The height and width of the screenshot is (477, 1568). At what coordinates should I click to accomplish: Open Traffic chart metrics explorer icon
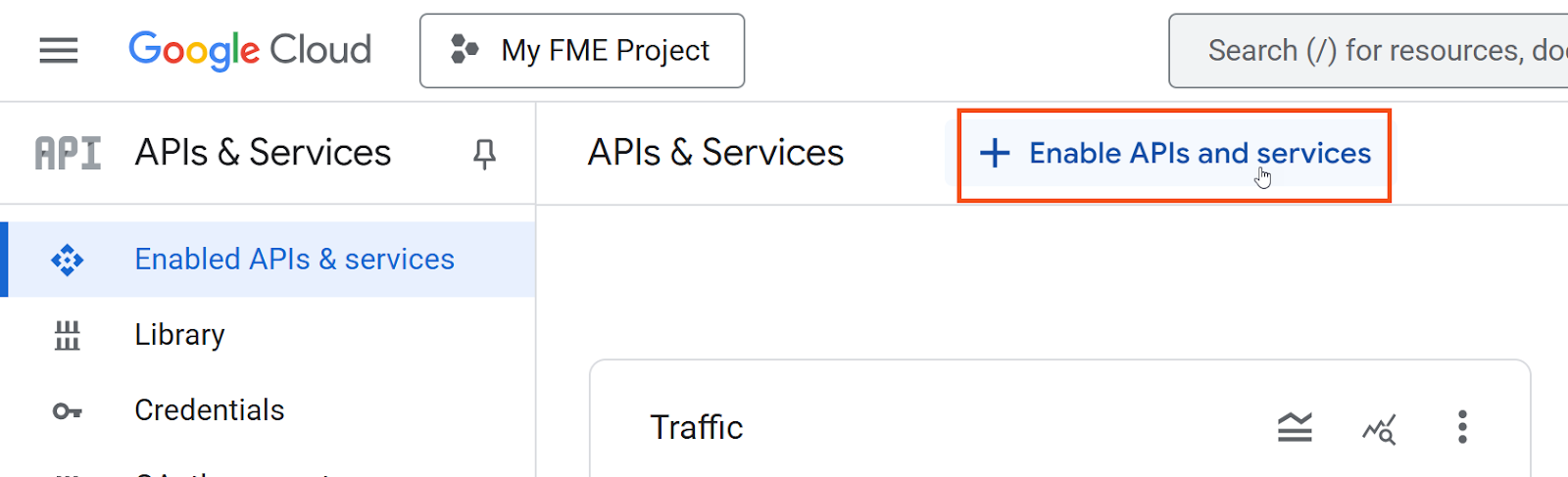1379,428
